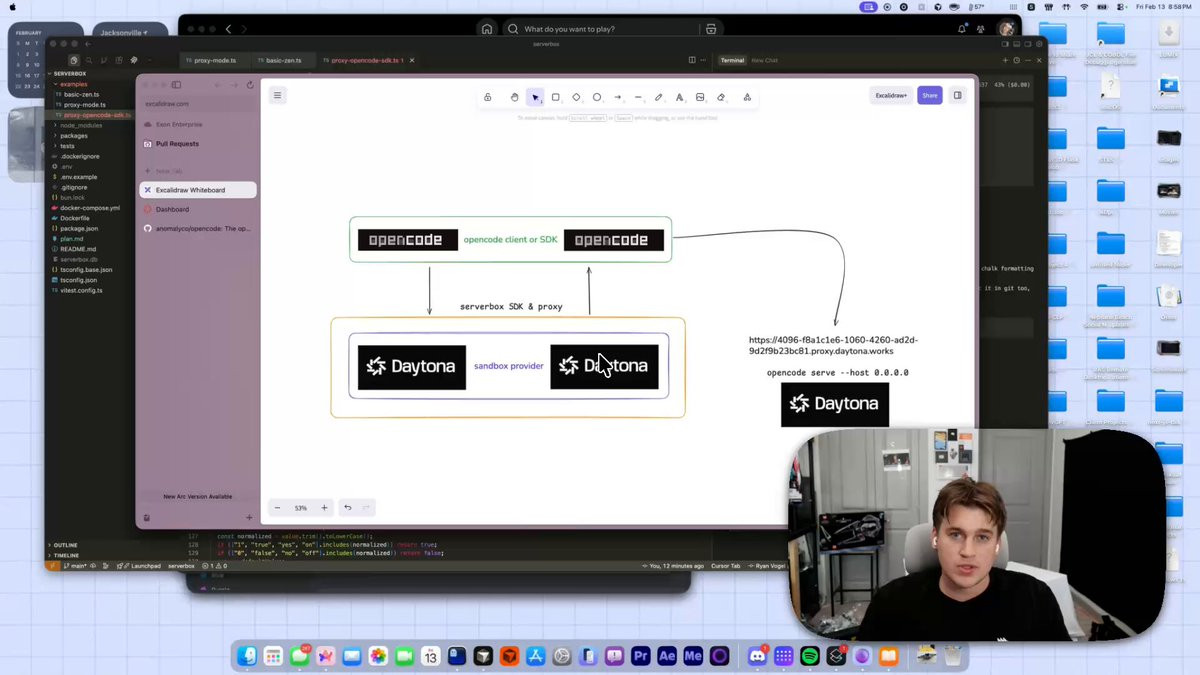Image resolution: width=1200 pixels, height=675 pixels.
Task: Select the Insert image tool
Action: click(700, 97)
